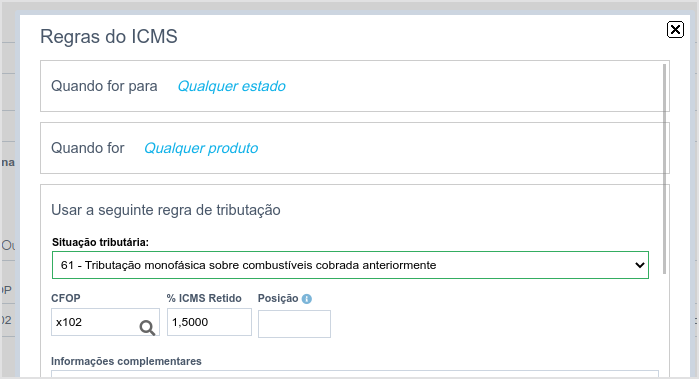
Task: Click the CFOP search magnifier icon
Action: 147,328
